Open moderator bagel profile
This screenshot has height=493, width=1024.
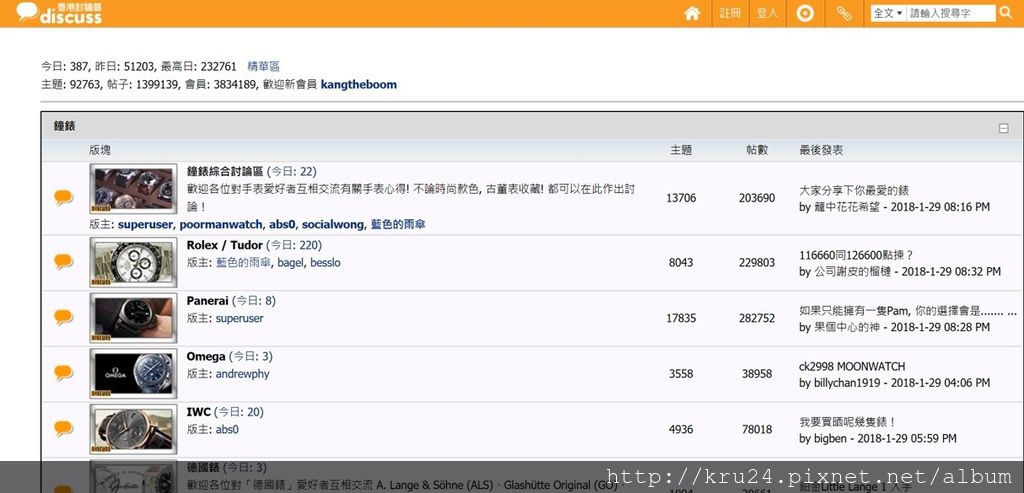coord(290,262)
